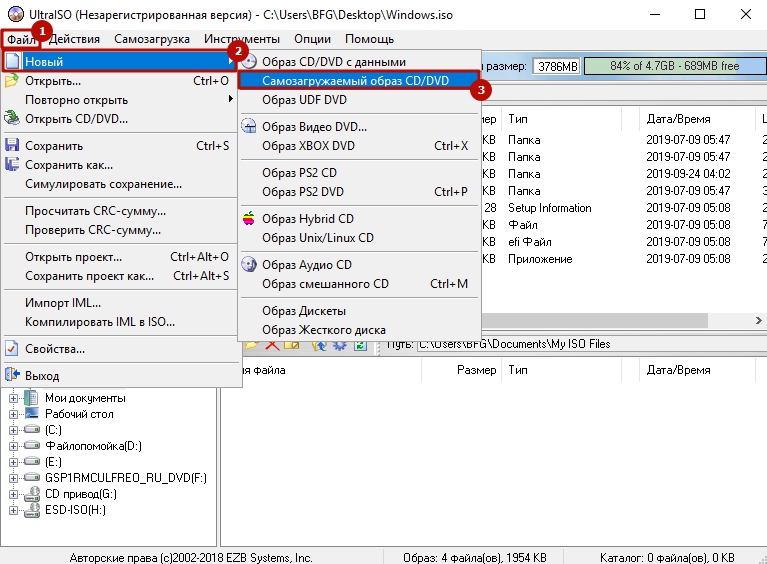Click the video disc icon for Образ Видео DVD...
The width and height of the screenshot is (767, 564).
(249, 126)
